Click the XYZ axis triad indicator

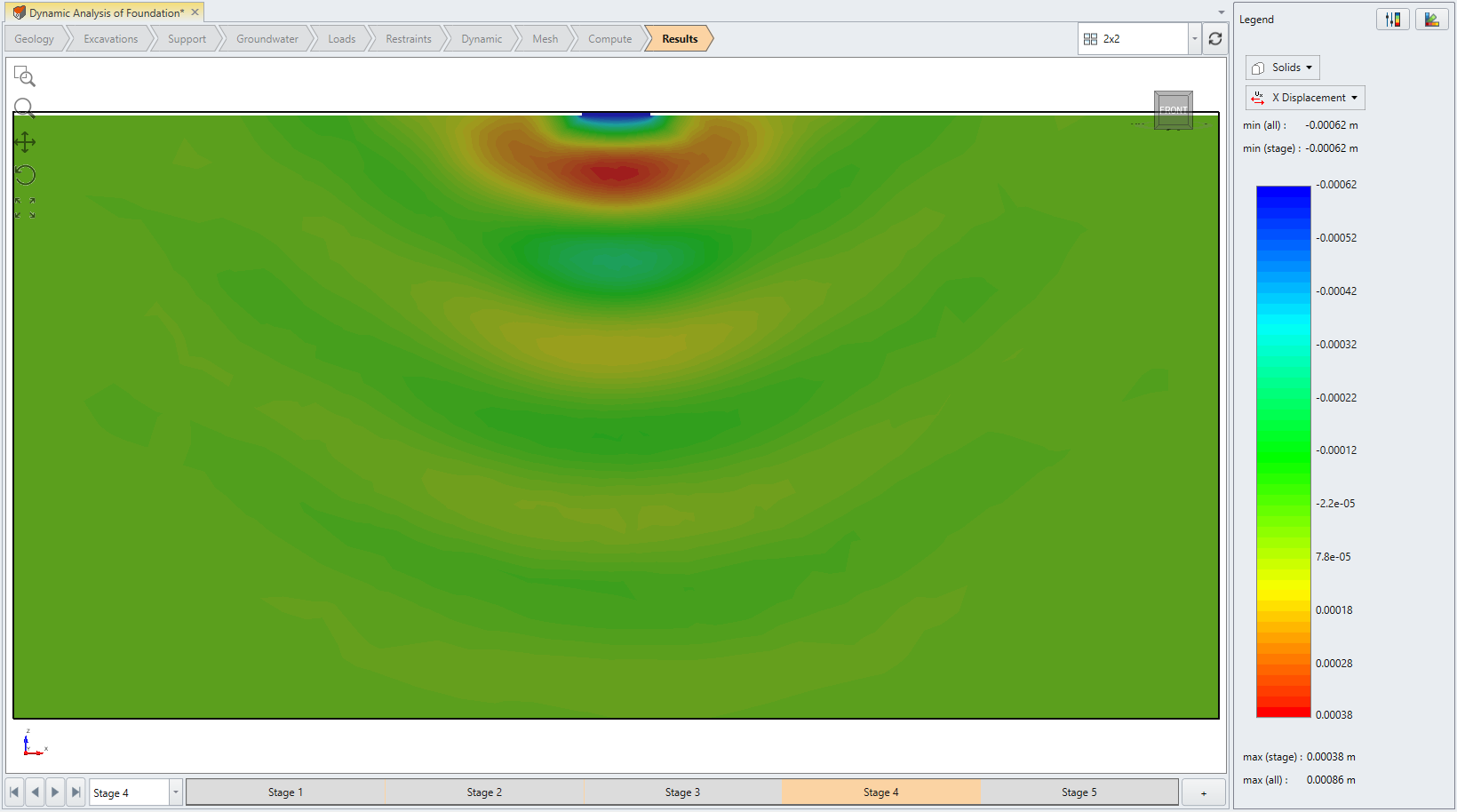34,744
